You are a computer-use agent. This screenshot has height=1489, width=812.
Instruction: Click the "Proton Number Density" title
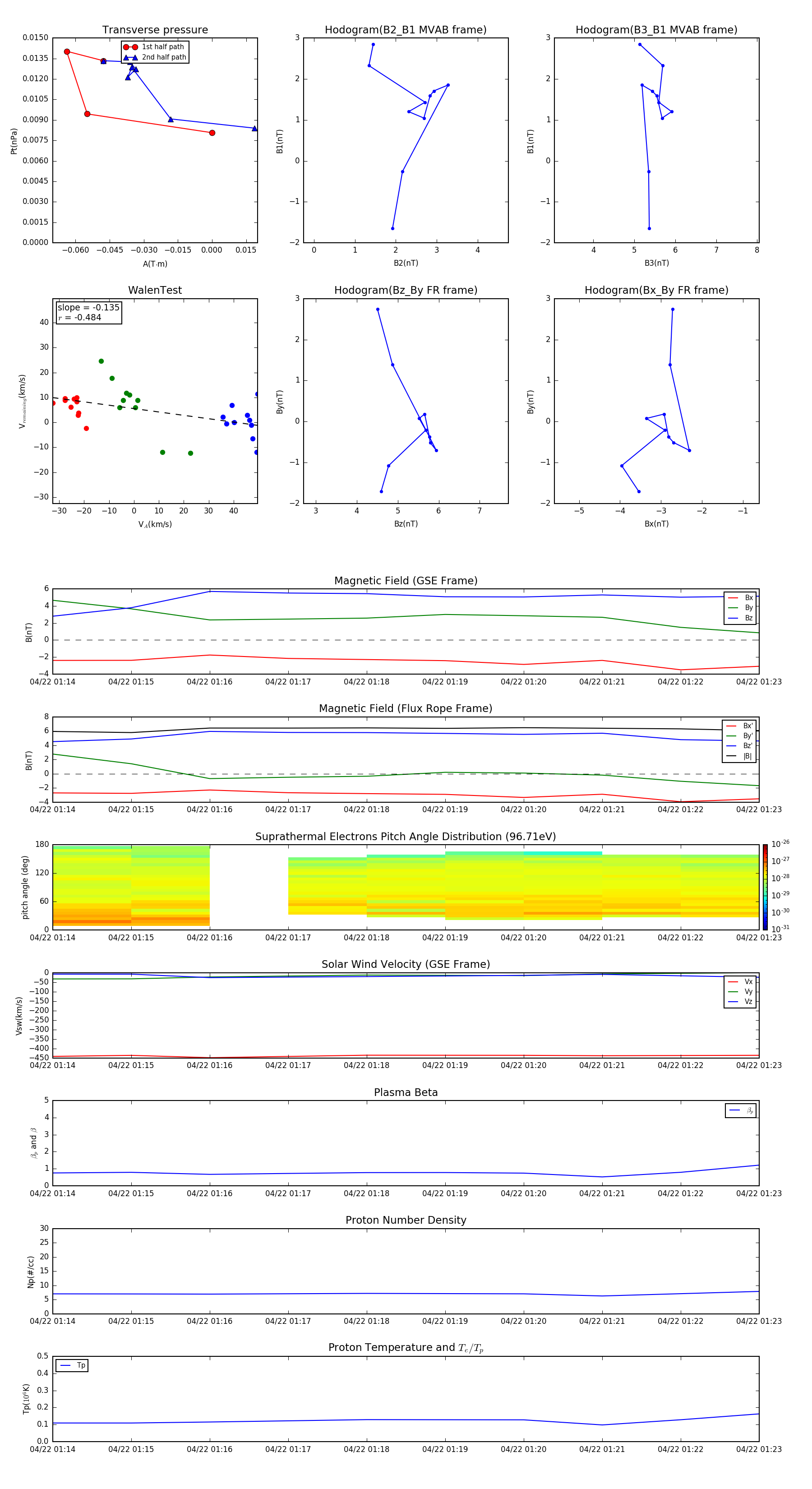406,1221
